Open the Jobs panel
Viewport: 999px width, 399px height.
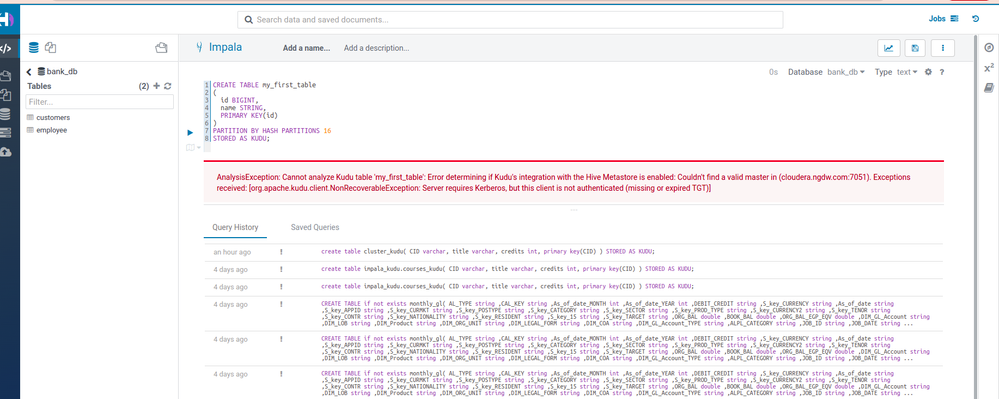coord(944,19)
